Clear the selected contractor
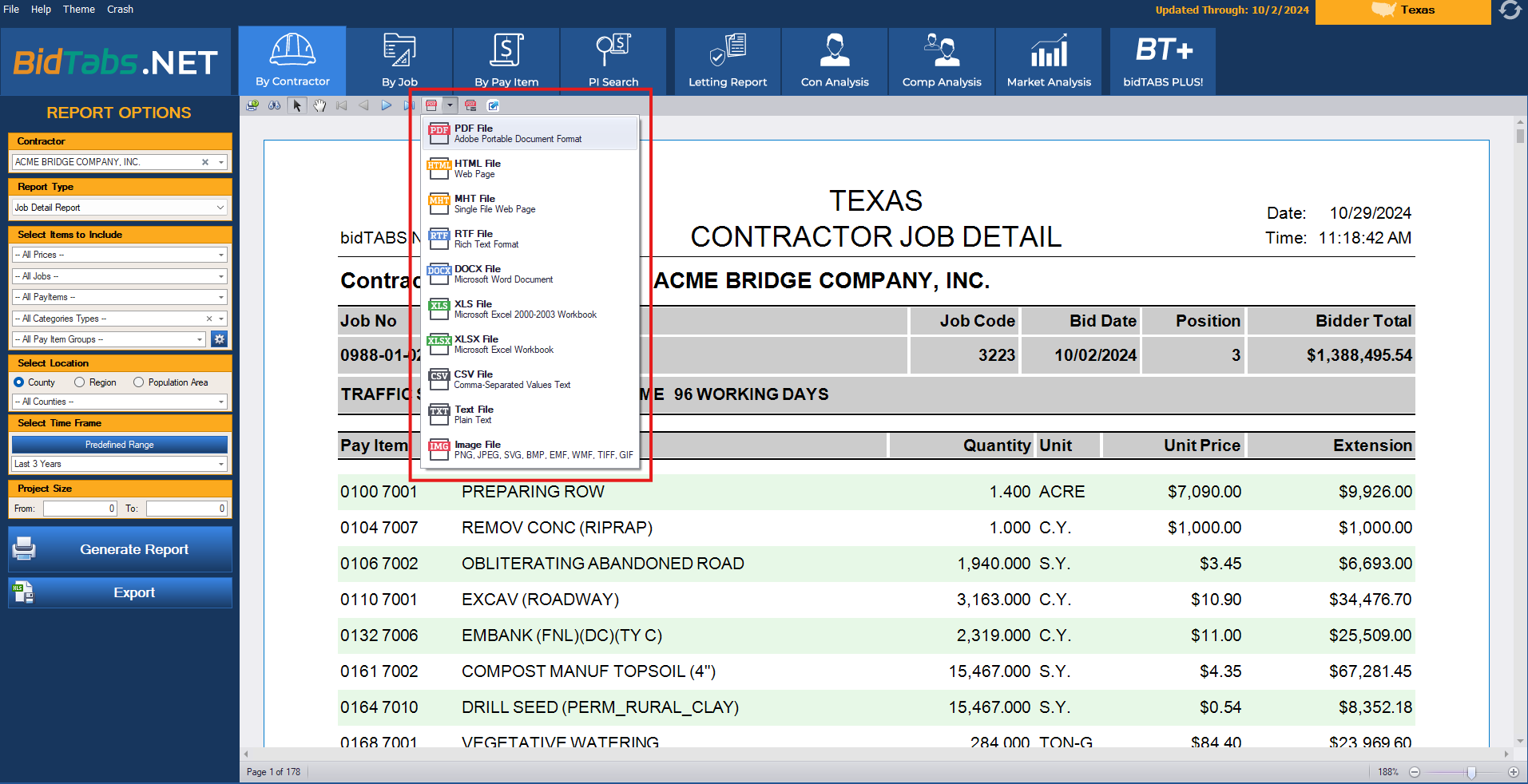This screenshot has height=784, width=1528. click(x=205, y=162)
